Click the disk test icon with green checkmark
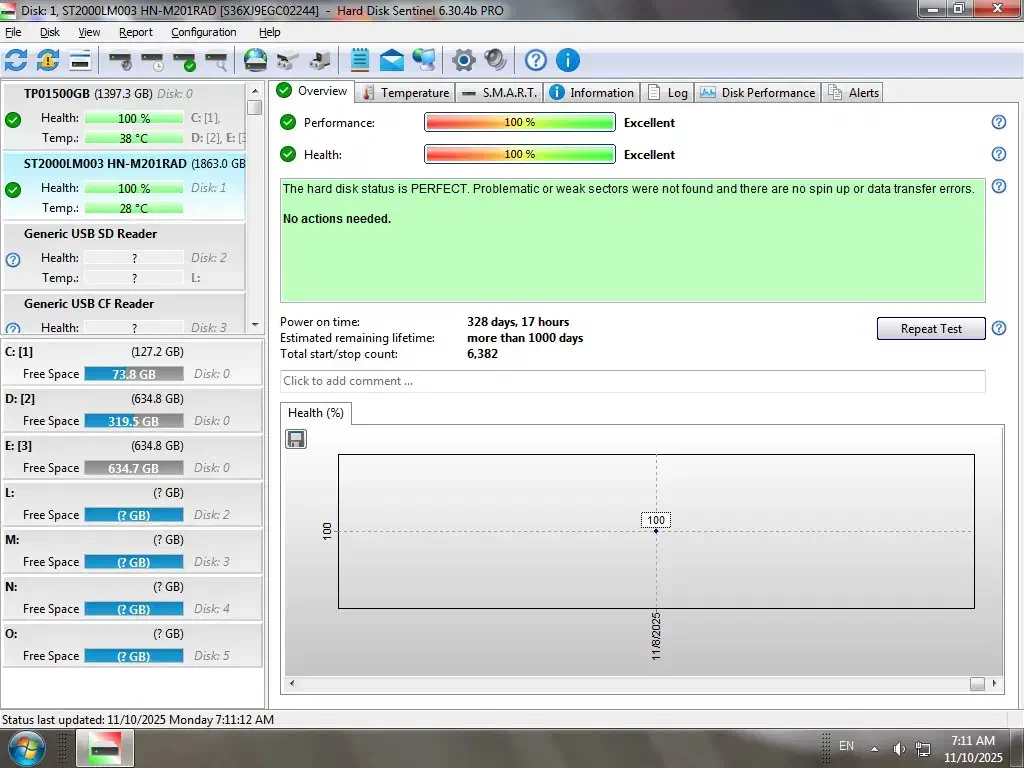Image resolution: width=1024 pixels, height=768 pixels. coord(184,60)
